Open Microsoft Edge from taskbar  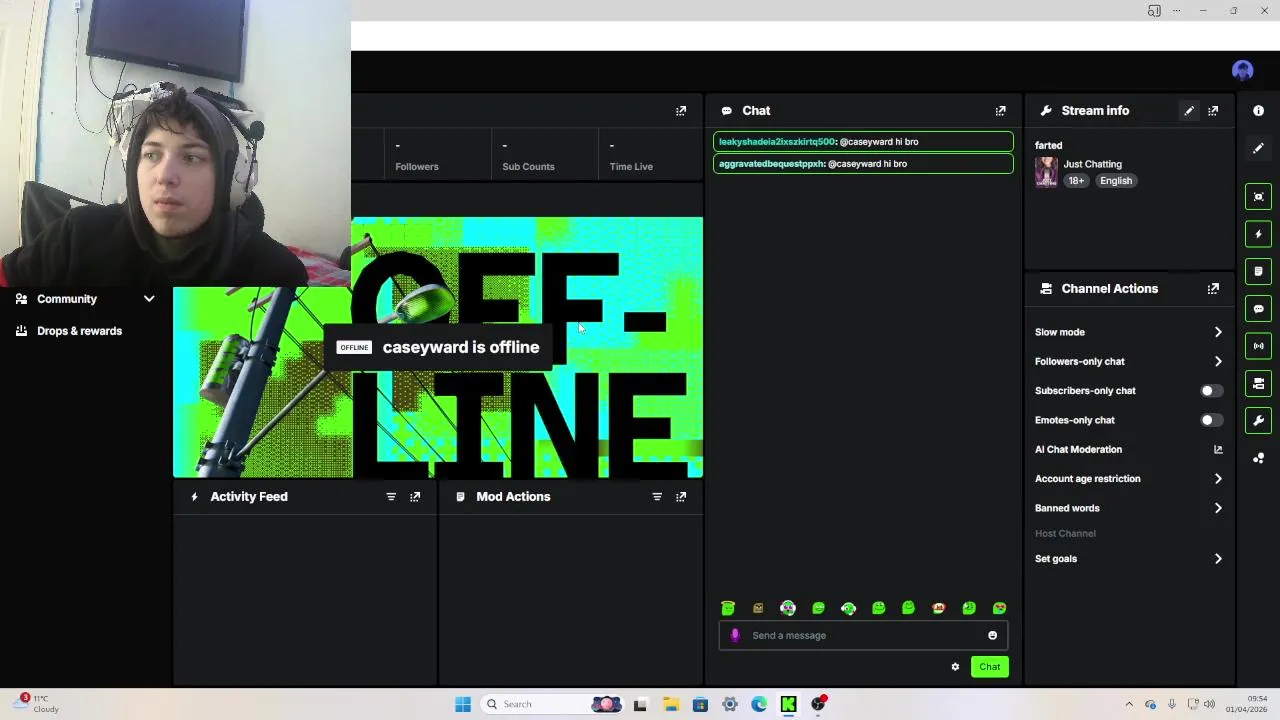pos(759,705)
